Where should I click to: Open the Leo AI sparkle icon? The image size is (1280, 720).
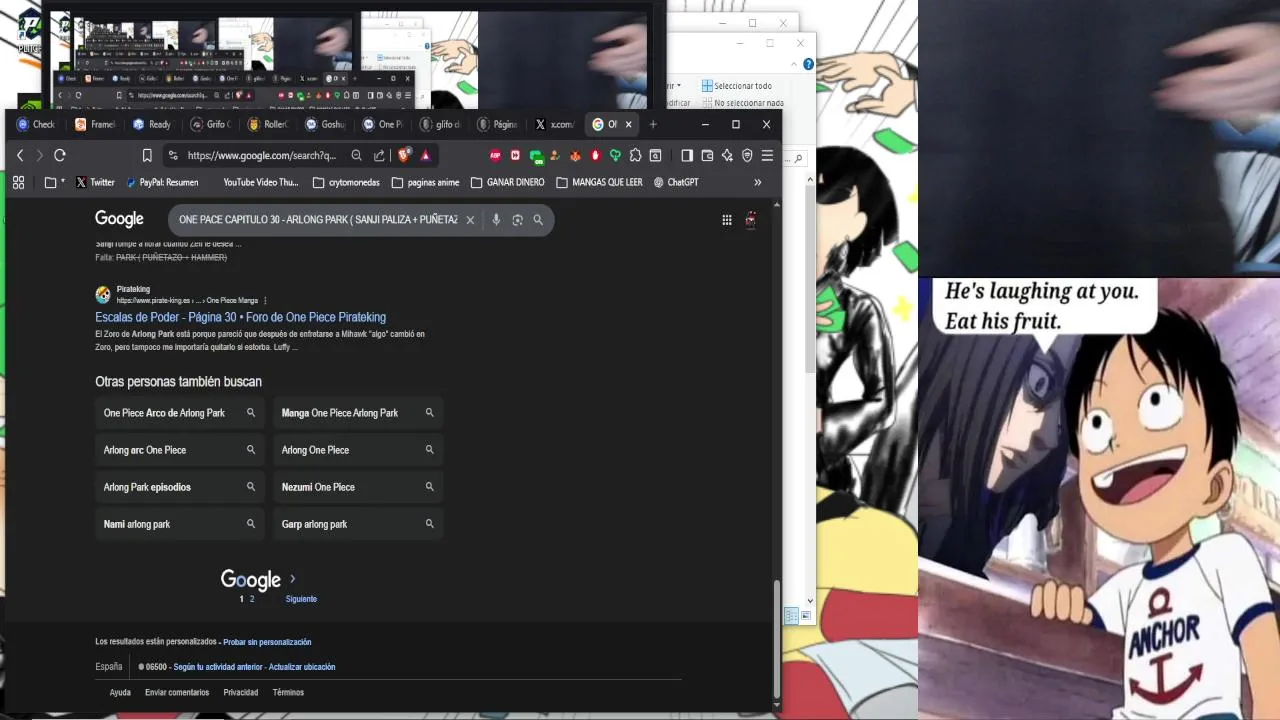click(x=727, y=155)
